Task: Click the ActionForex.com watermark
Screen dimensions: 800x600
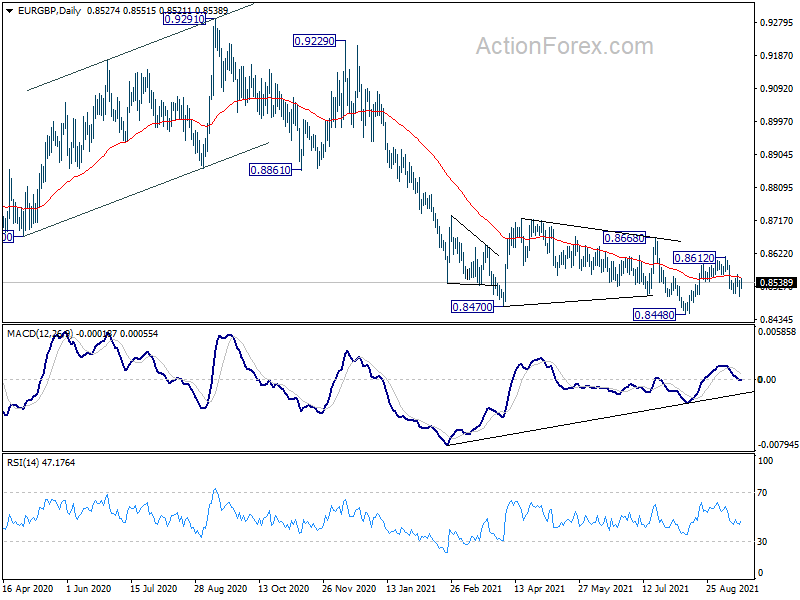Action: click(564, 46)
